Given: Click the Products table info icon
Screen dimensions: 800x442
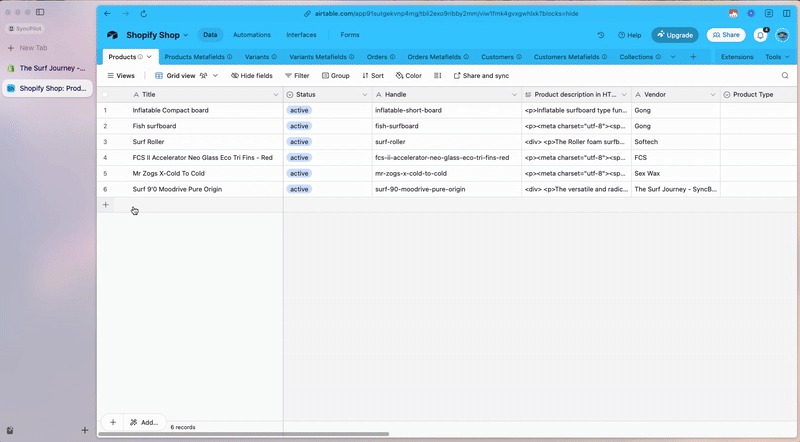Looking at the screenshot, I should click(x=140, y=57).
